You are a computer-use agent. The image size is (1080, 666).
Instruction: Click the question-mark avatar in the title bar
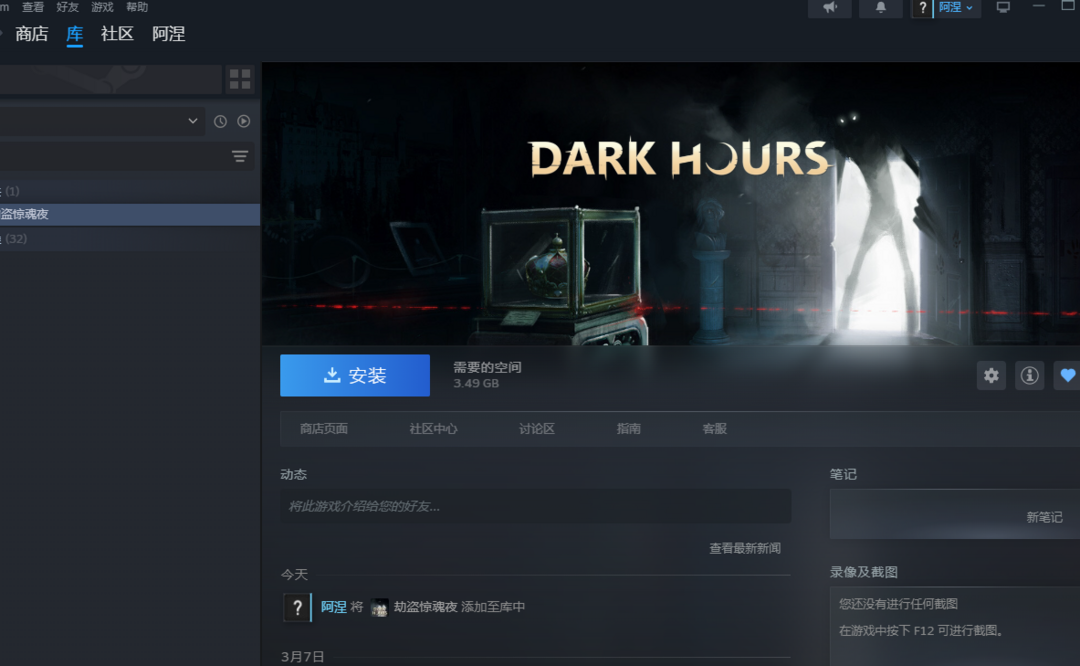pos(922,8)
